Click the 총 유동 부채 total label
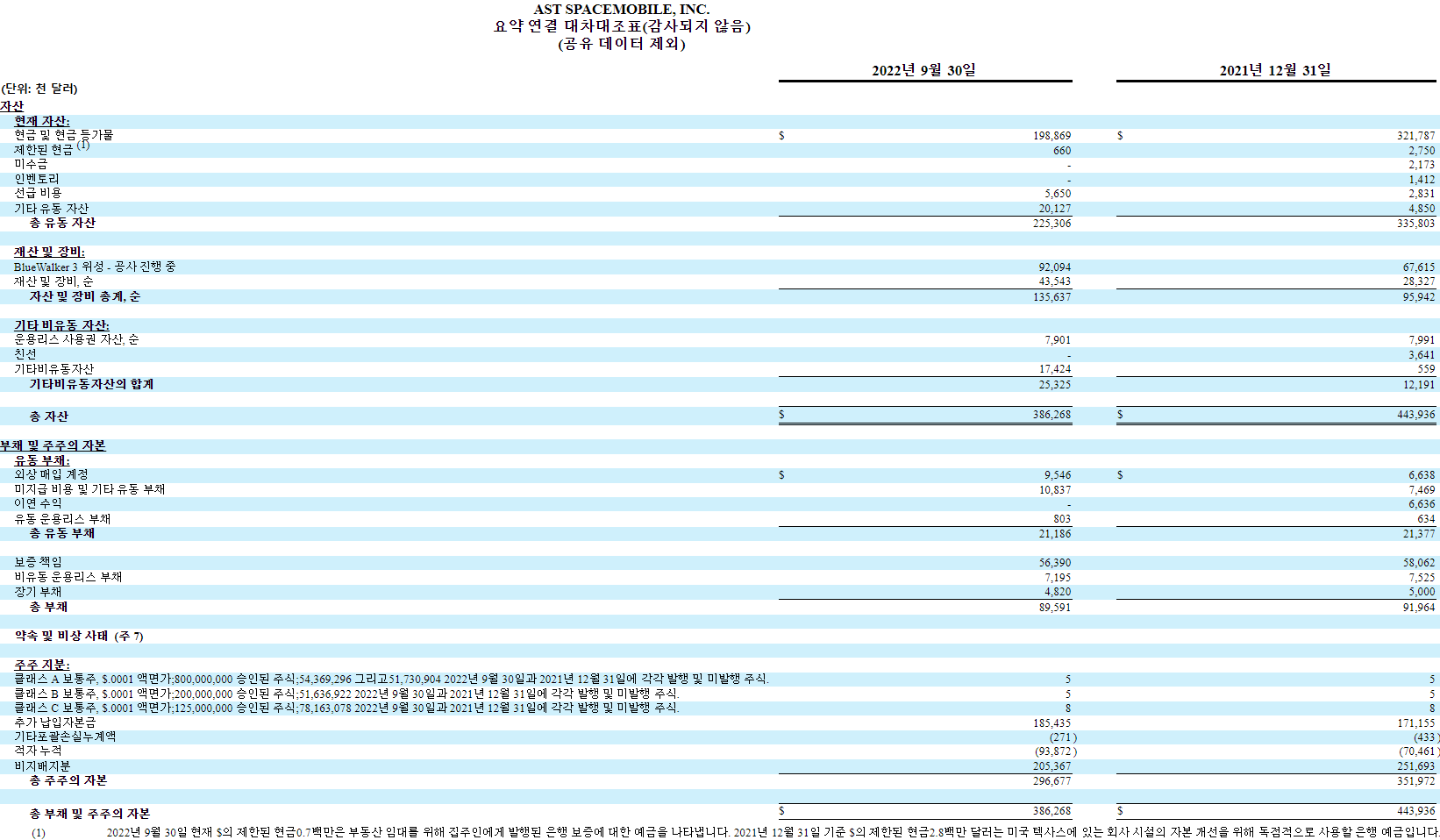 pos(62,533)
